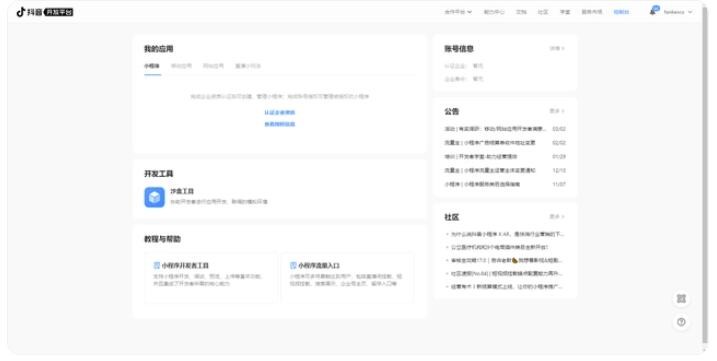Expand the 更多 link in the 公告 panel

pos(557,111)
